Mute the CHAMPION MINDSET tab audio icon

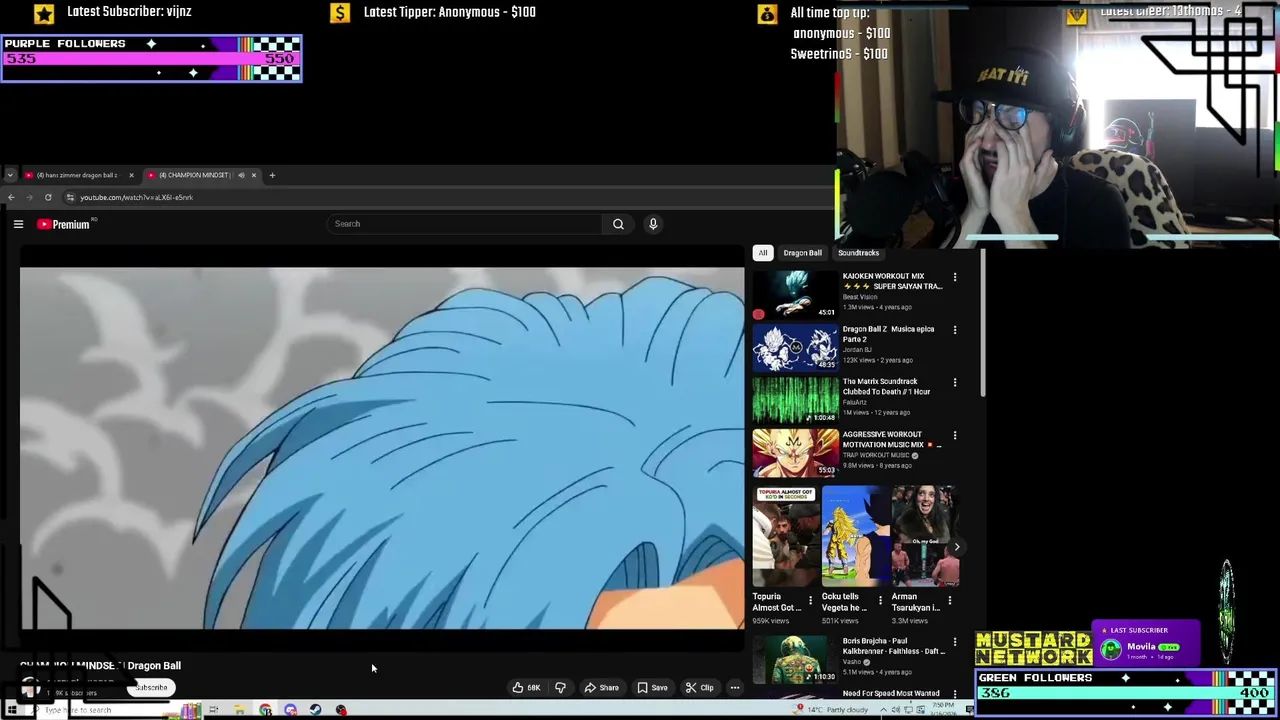(x=241, y=175)
